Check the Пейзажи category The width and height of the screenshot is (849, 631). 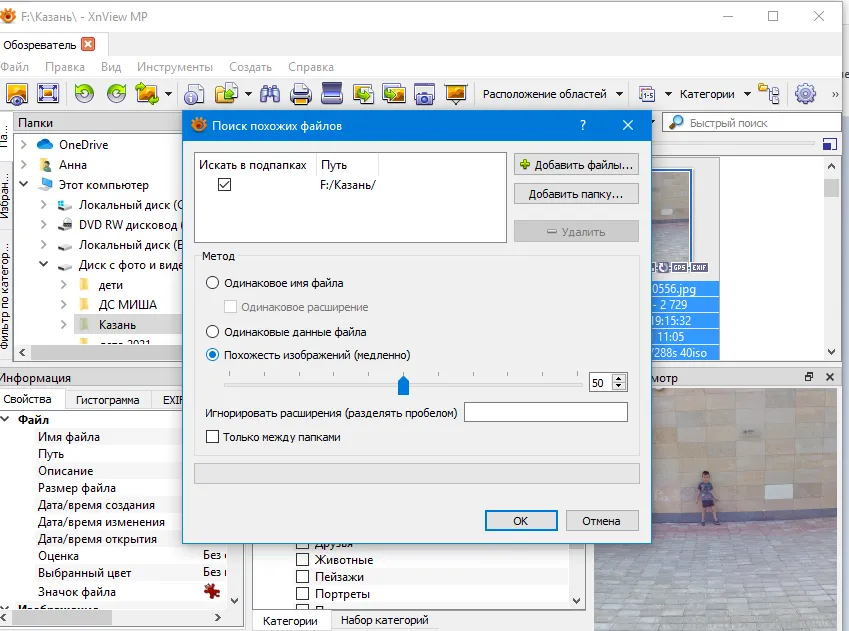[x=303, y=577]
